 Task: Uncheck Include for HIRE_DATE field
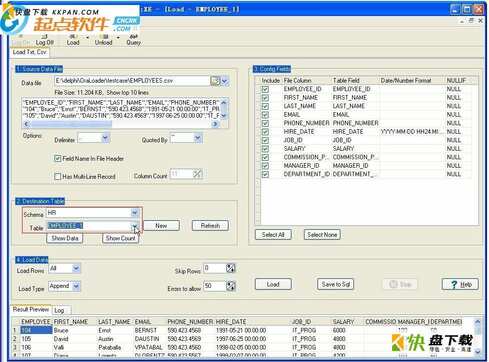point(265,132)
